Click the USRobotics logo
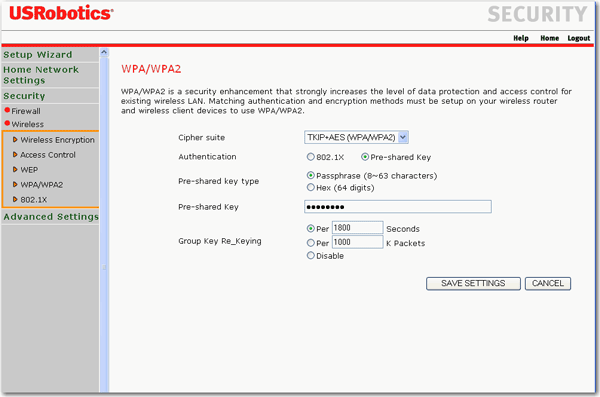Image resolution: width=600 pixels, height=397 pixels. pos(61,13)
